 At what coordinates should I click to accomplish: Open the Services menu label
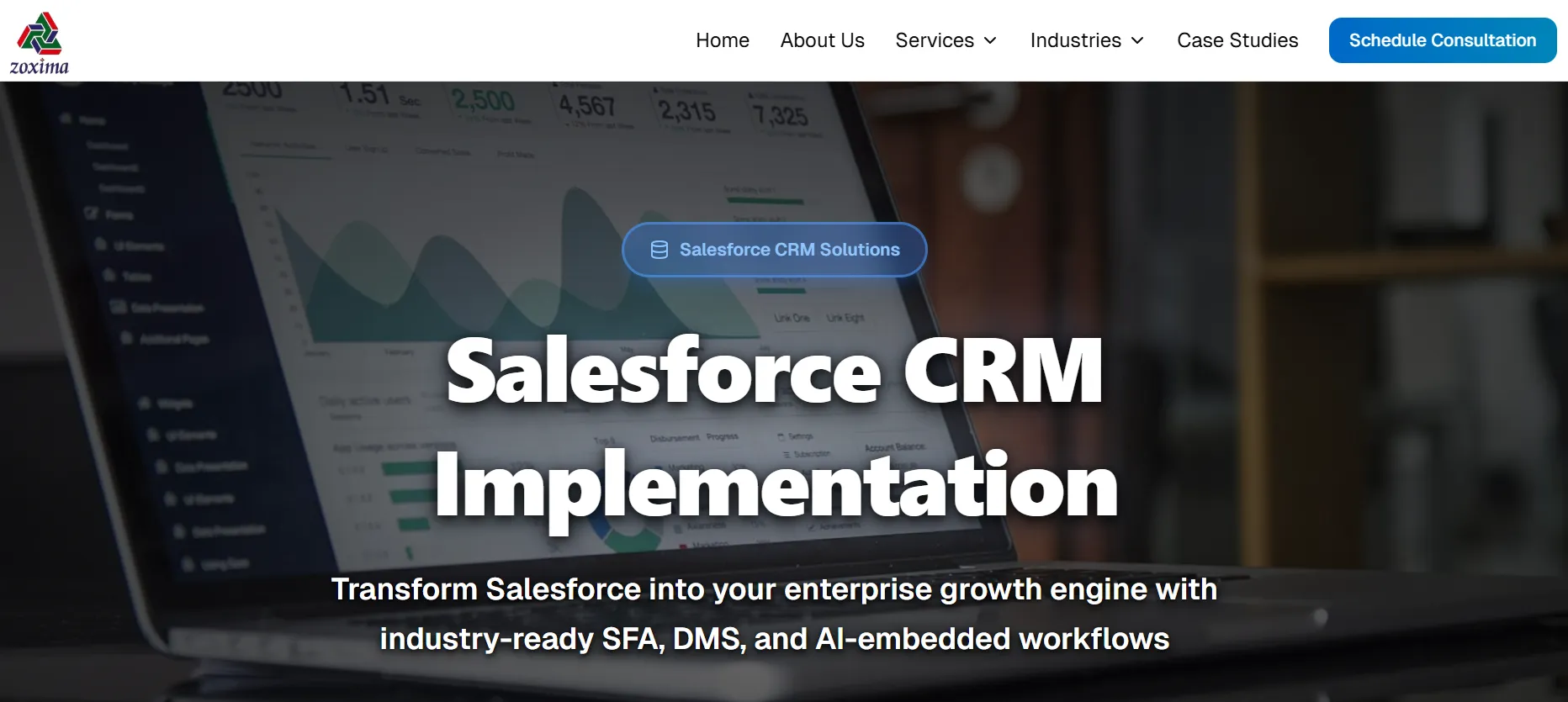(934, 40)
